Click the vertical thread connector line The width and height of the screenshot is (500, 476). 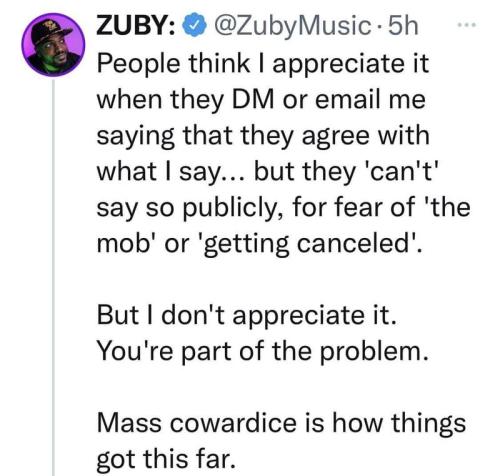53,278
